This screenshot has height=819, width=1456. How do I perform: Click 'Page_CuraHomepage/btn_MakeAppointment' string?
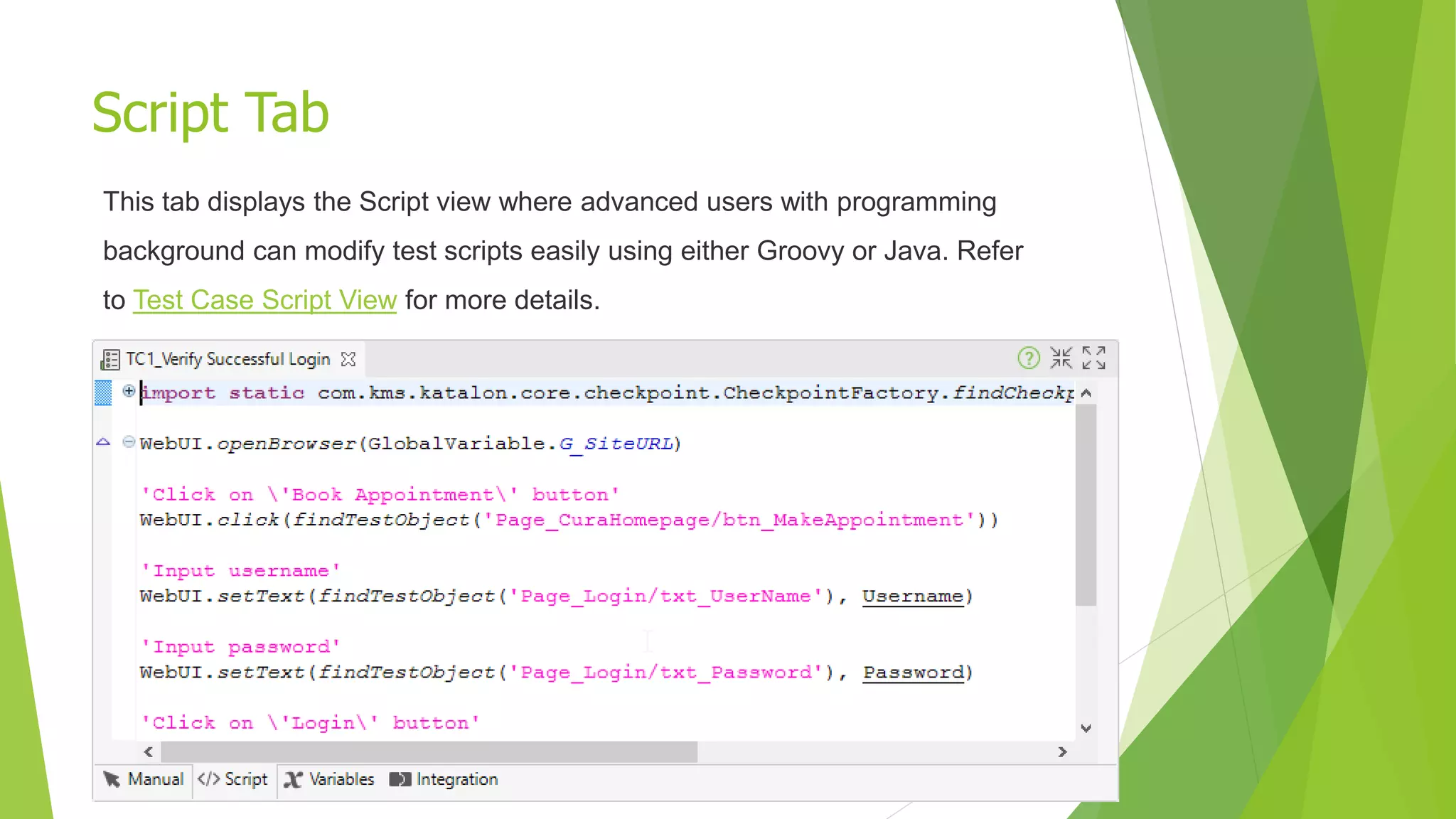[x=729, y=520]
